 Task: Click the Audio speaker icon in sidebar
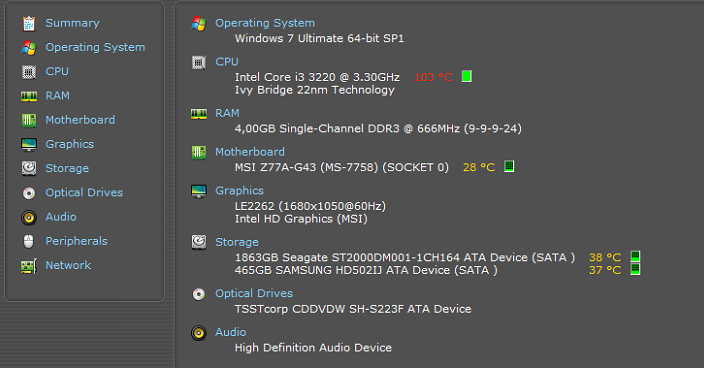[x=29, y=217]
